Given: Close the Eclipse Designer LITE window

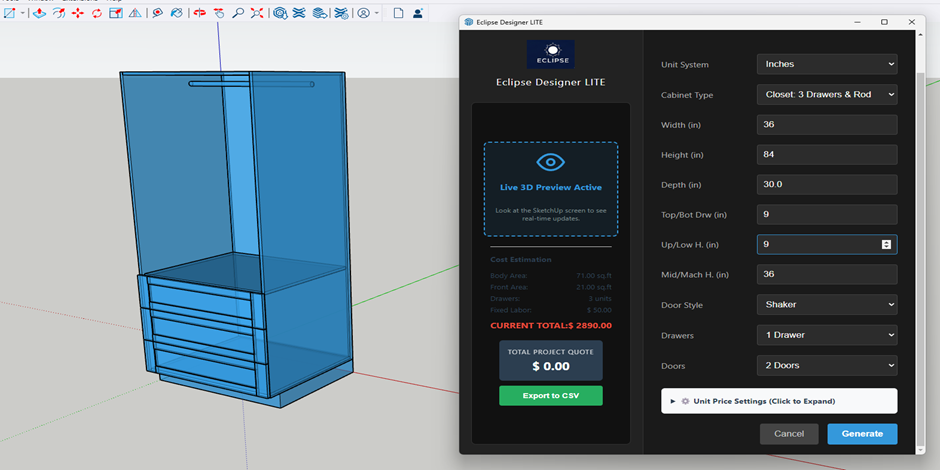Looking at the screenshot, I should (x=911, y=22).
